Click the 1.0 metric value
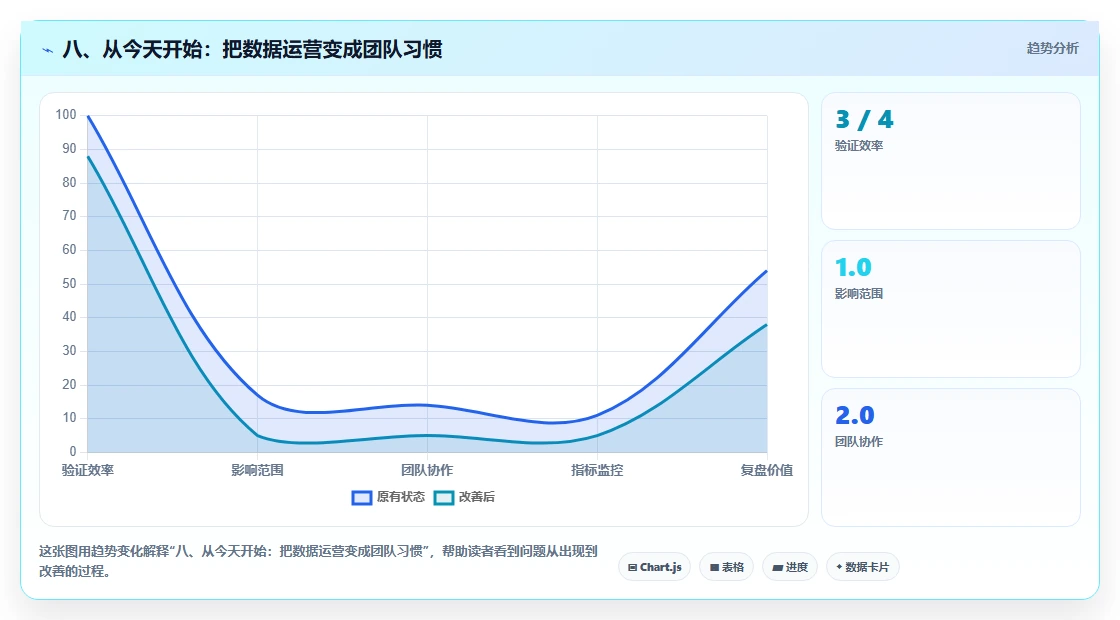Image resolution: width=1120 pixels, height=620 pixels. pos(854,267)
